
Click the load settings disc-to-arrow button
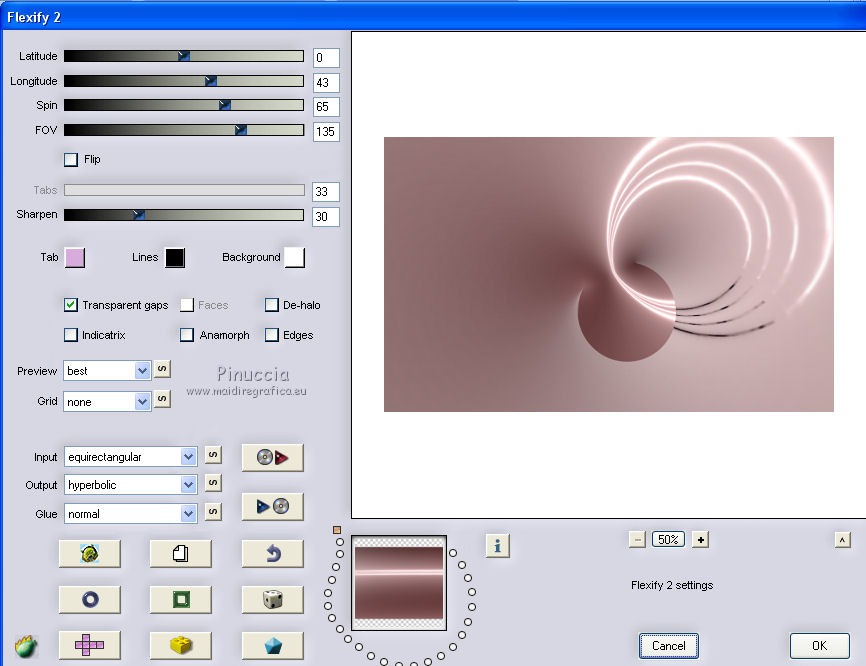[272, 457]
